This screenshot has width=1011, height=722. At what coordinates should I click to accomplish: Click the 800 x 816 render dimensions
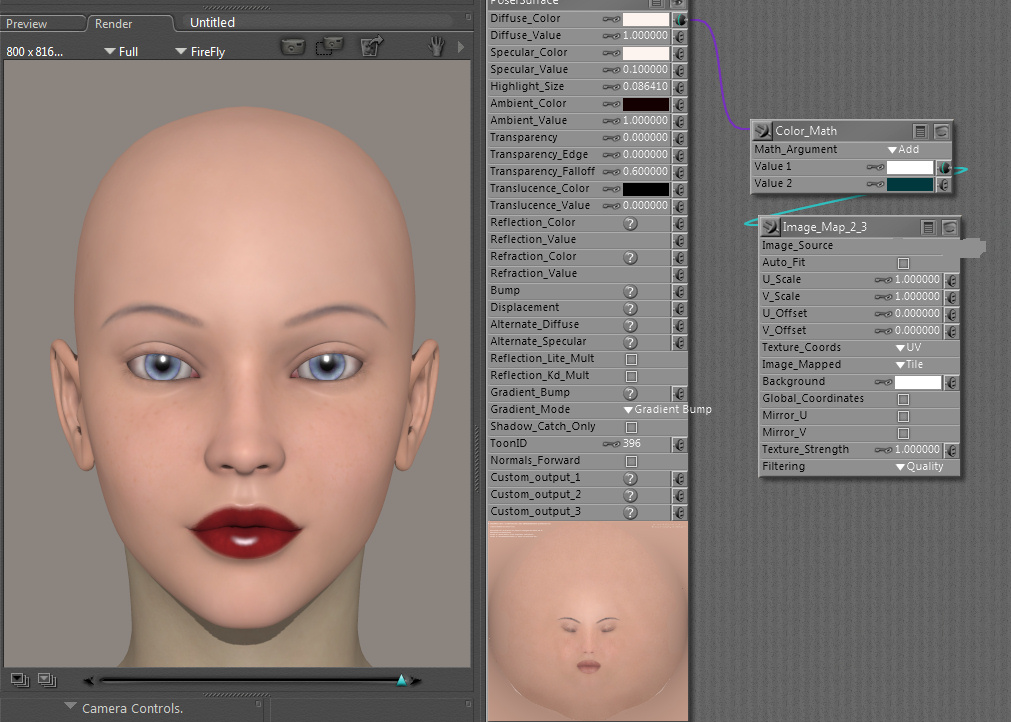pyautogui.click(x=35, y=51)
